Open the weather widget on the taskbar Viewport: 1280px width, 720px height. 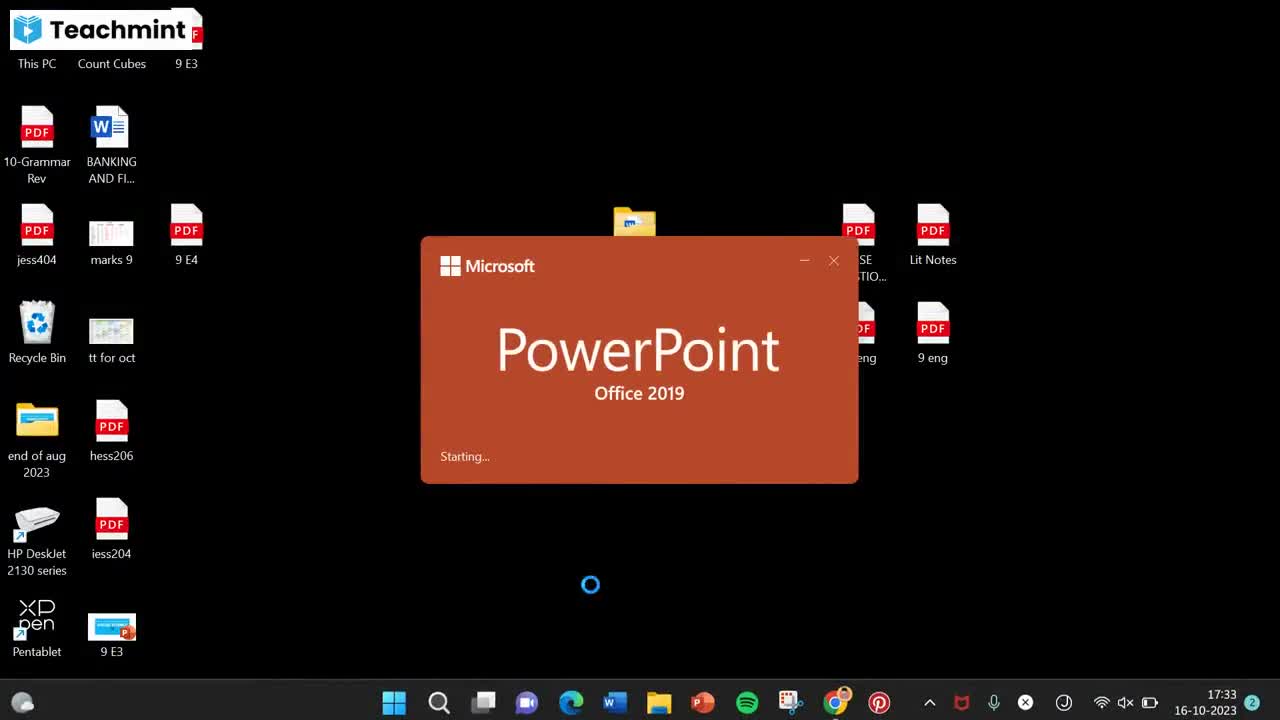[x=22, y=703]
